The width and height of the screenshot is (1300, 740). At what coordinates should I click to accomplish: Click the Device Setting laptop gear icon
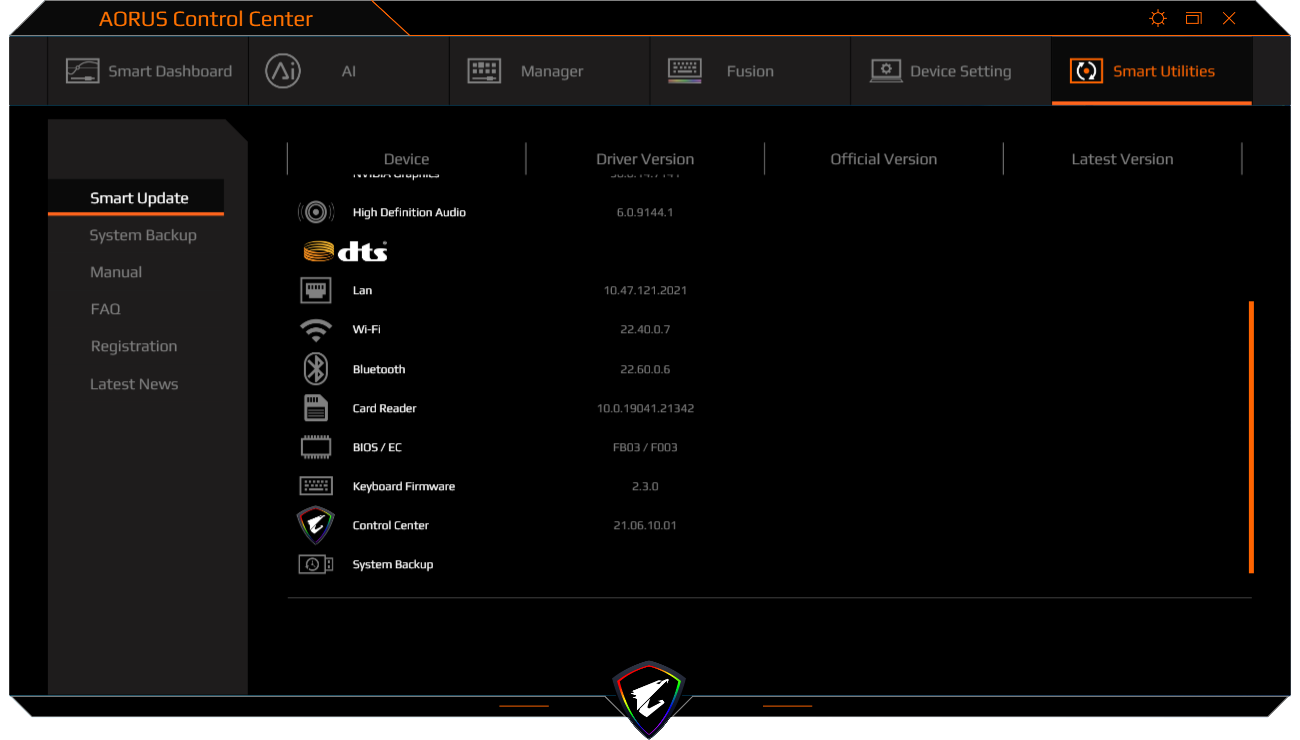tap(886, 71)
